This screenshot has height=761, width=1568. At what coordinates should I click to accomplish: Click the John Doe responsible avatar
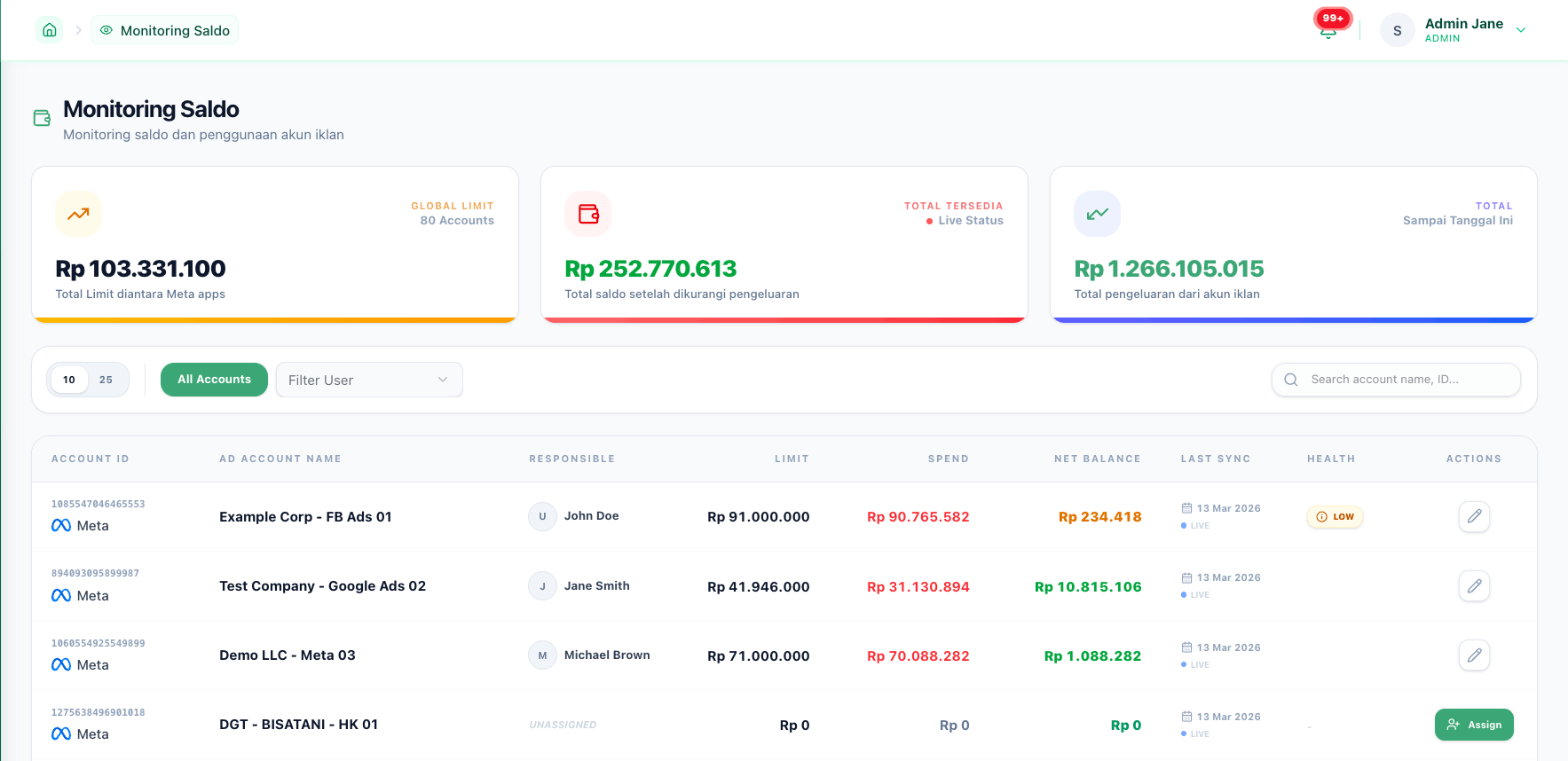pos(542,516)
